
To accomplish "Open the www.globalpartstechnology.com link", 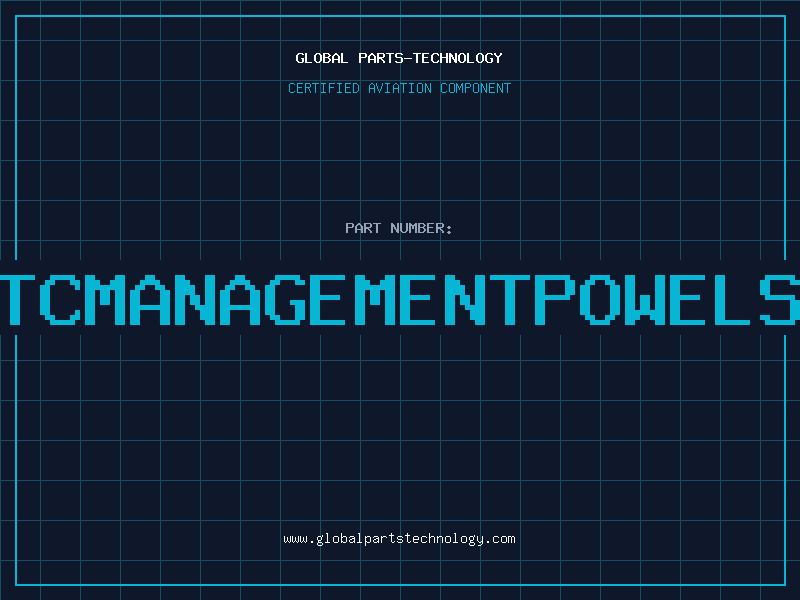I will point(399,539).
